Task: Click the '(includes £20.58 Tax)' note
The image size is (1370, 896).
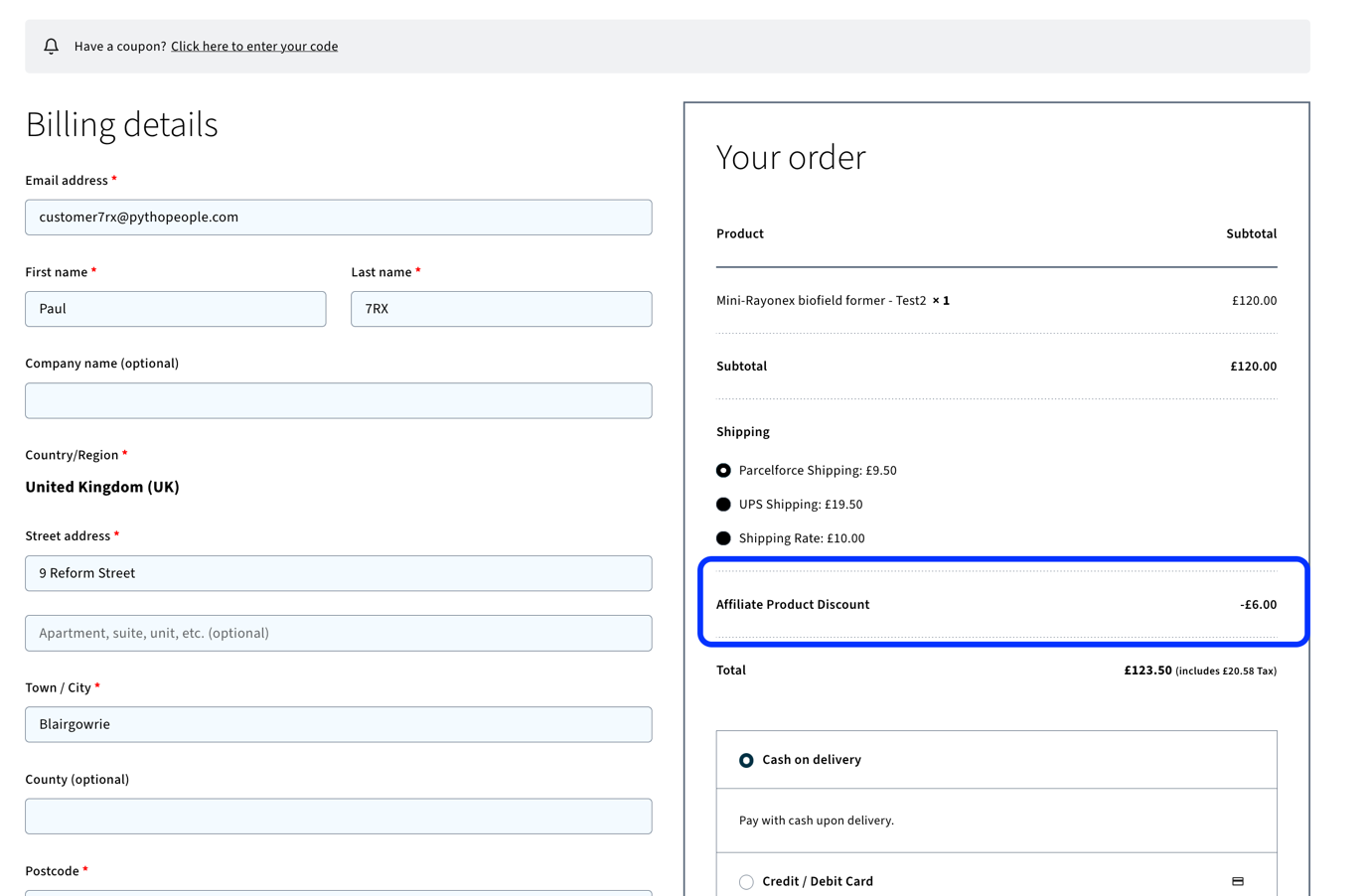Action: pos(1226,672)
